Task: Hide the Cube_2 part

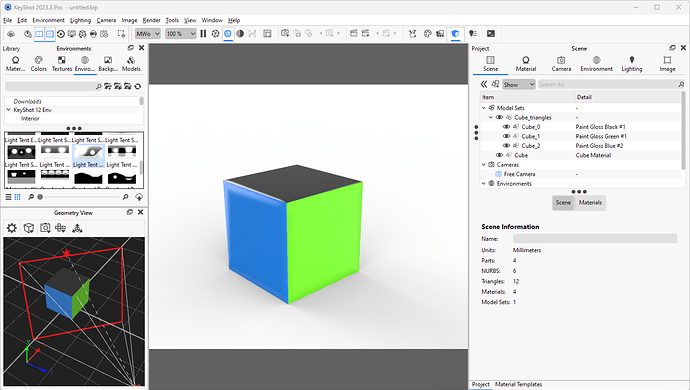Action: coord(506,146)
